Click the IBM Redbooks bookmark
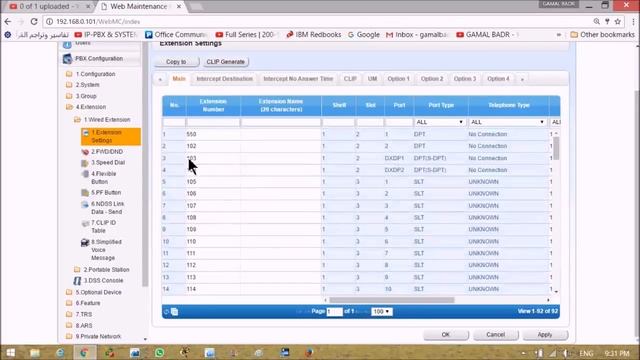This screenshot has height=360, width=640. click(x=313, y=35)
